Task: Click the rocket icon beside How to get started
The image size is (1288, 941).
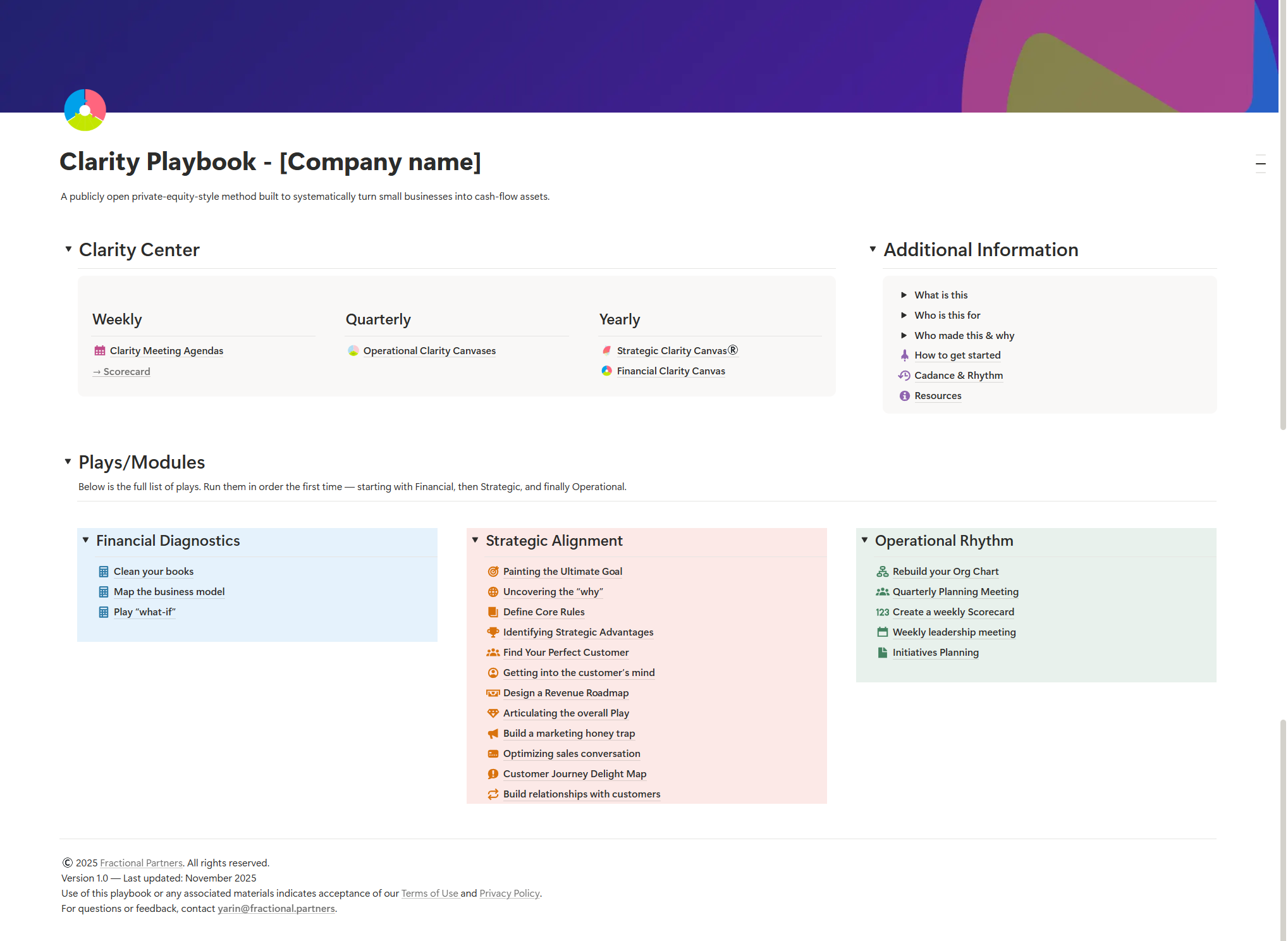Action: [904, 355]
